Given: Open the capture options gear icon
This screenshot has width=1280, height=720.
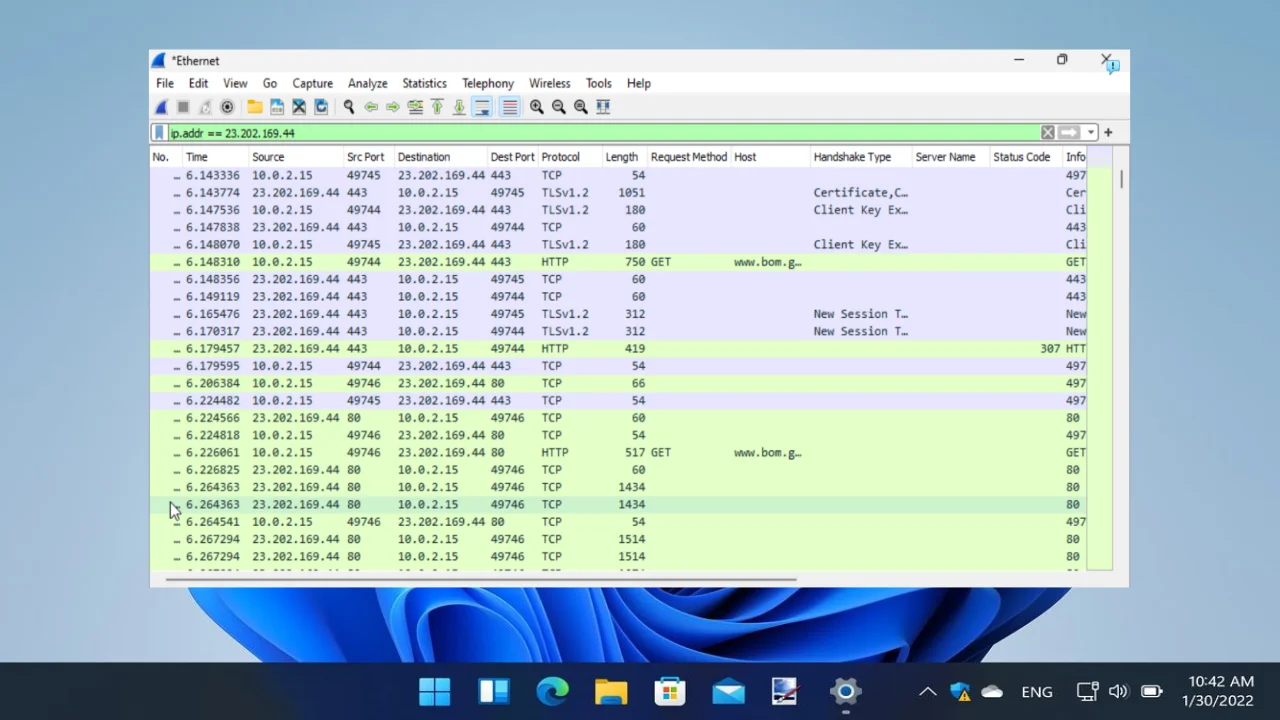Looking at the screenshot, I should 227,107.
